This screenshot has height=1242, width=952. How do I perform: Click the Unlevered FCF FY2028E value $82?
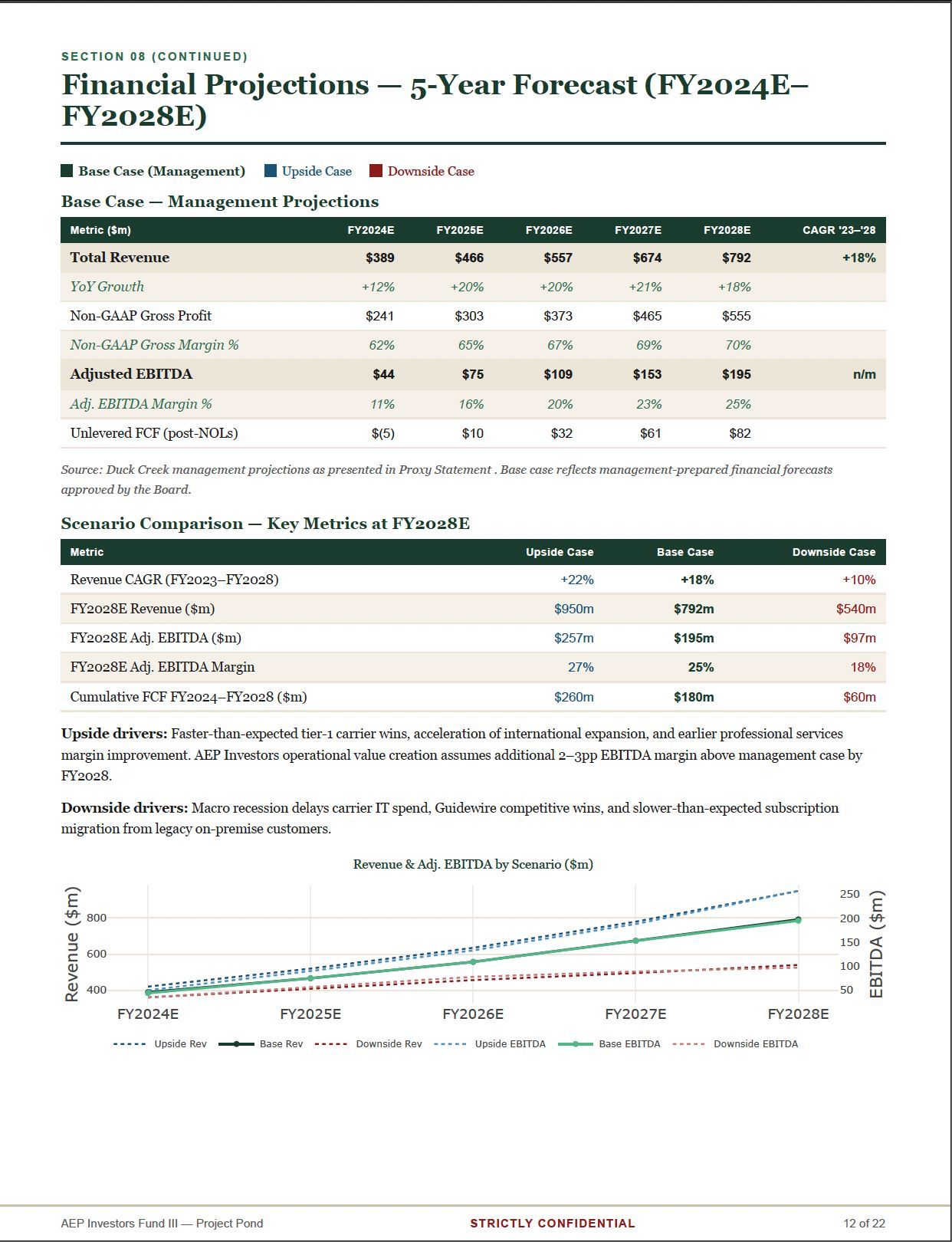pyautogui.click(x=740, y=433)
